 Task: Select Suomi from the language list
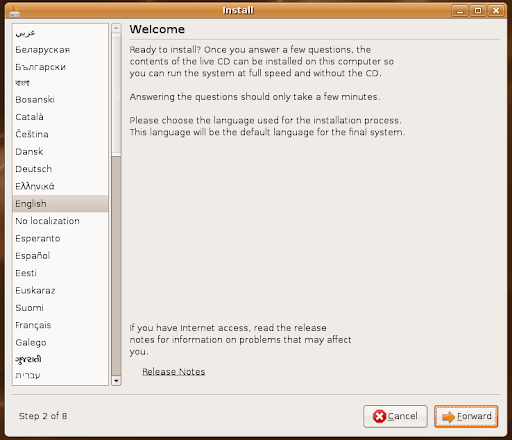pyautogui.click(x=60, y=308)
